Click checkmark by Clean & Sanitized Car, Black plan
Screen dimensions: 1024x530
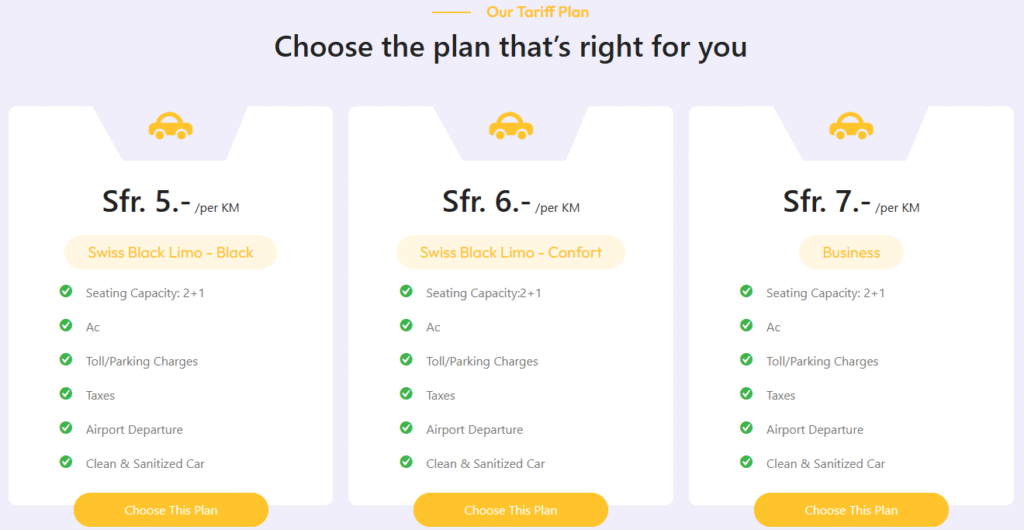pos(66,462)
